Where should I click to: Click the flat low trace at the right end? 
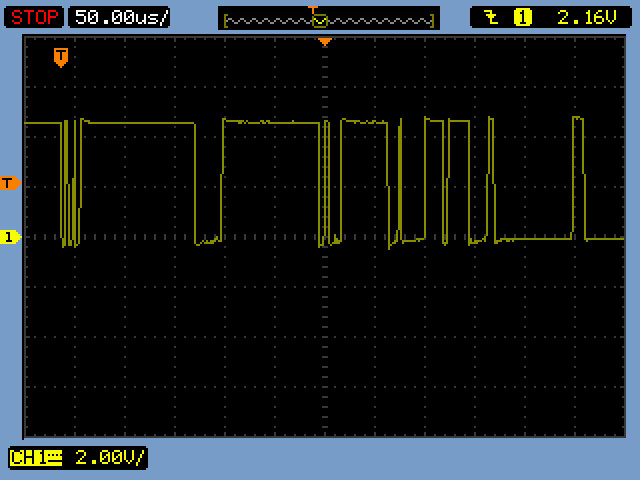coord(604,239)
